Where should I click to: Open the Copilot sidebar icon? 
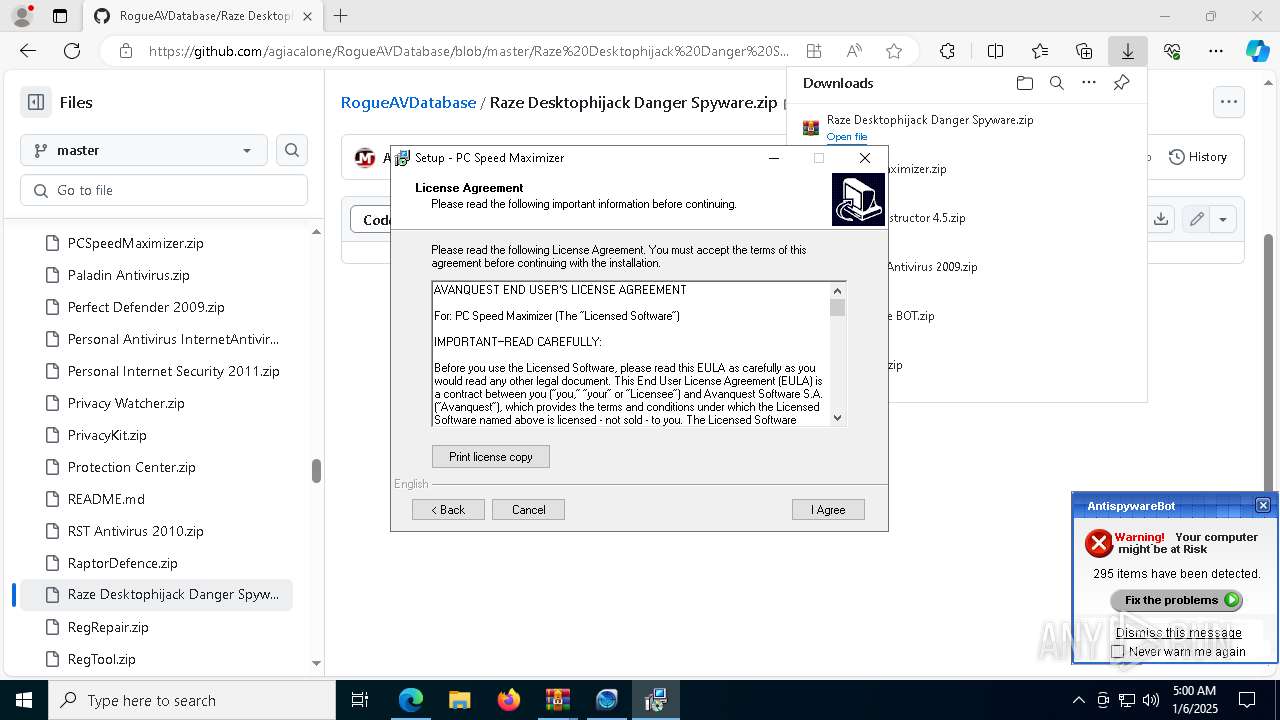click(x=1257, y=51)
